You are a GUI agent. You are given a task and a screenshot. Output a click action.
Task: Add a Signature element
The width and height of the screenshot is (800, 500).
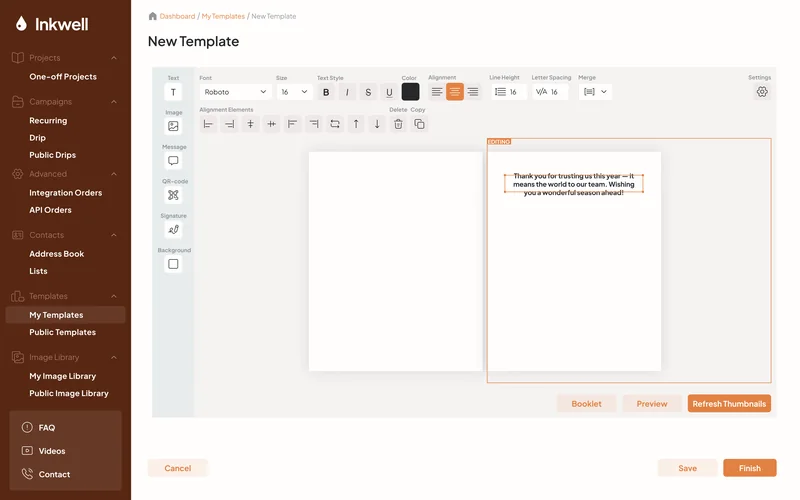173,230
